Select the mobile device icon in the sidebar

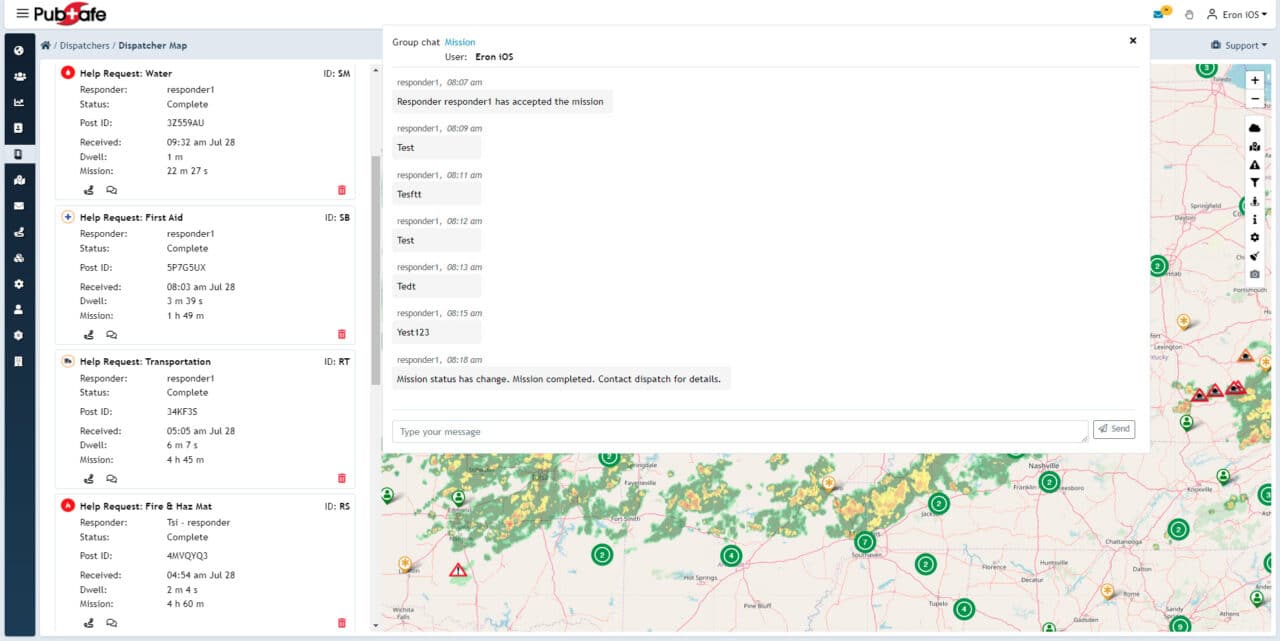[x=20, y=153]
